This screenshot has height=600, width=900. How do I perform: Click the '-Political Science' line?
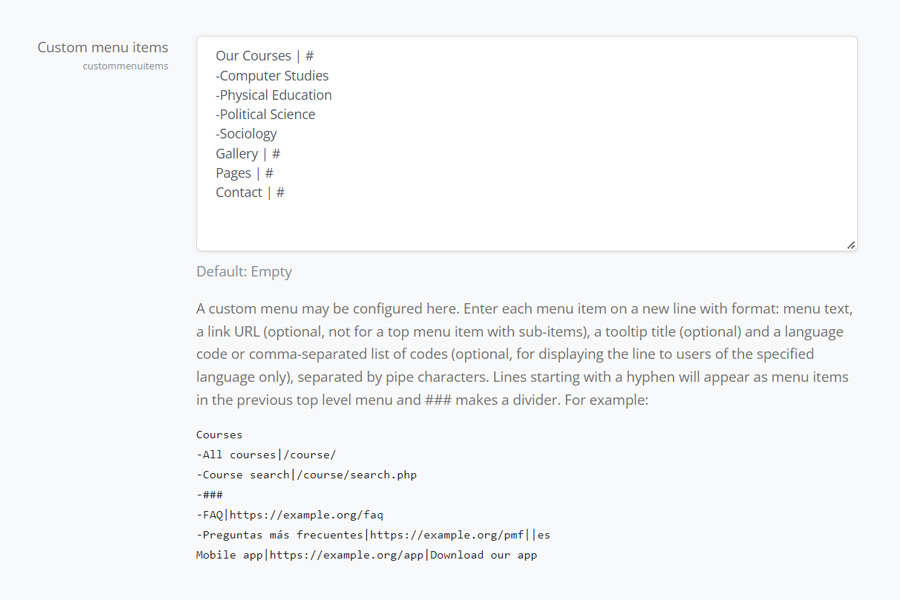coord(265,114)
